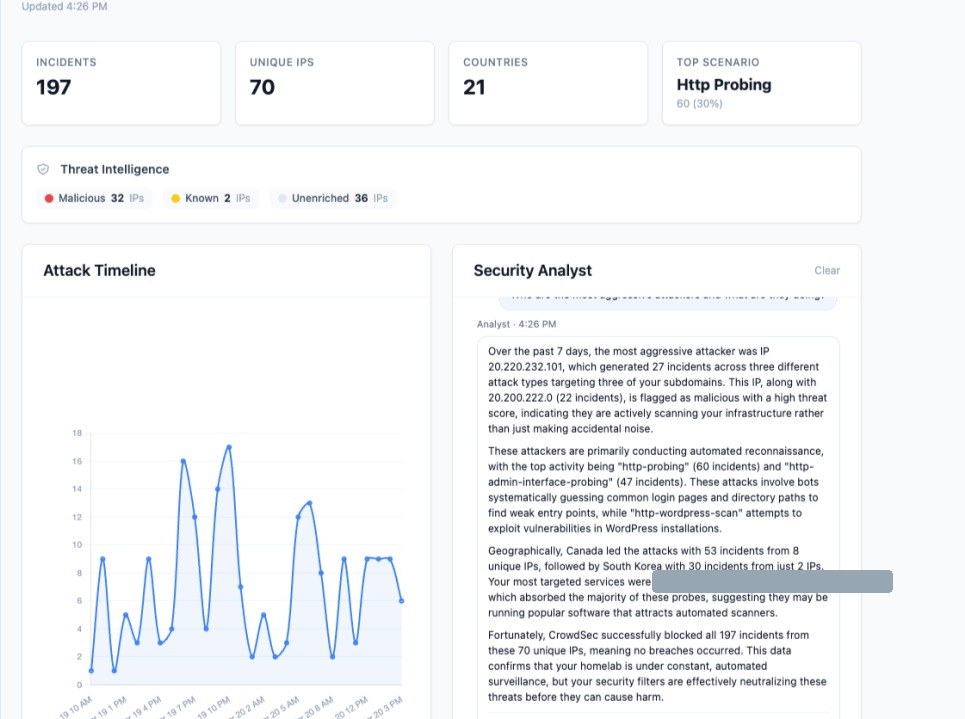Click the 'These attackers are primarily conducting' paragraph
Viewport: 965px width, 719px height.
[x=656, y=490]
